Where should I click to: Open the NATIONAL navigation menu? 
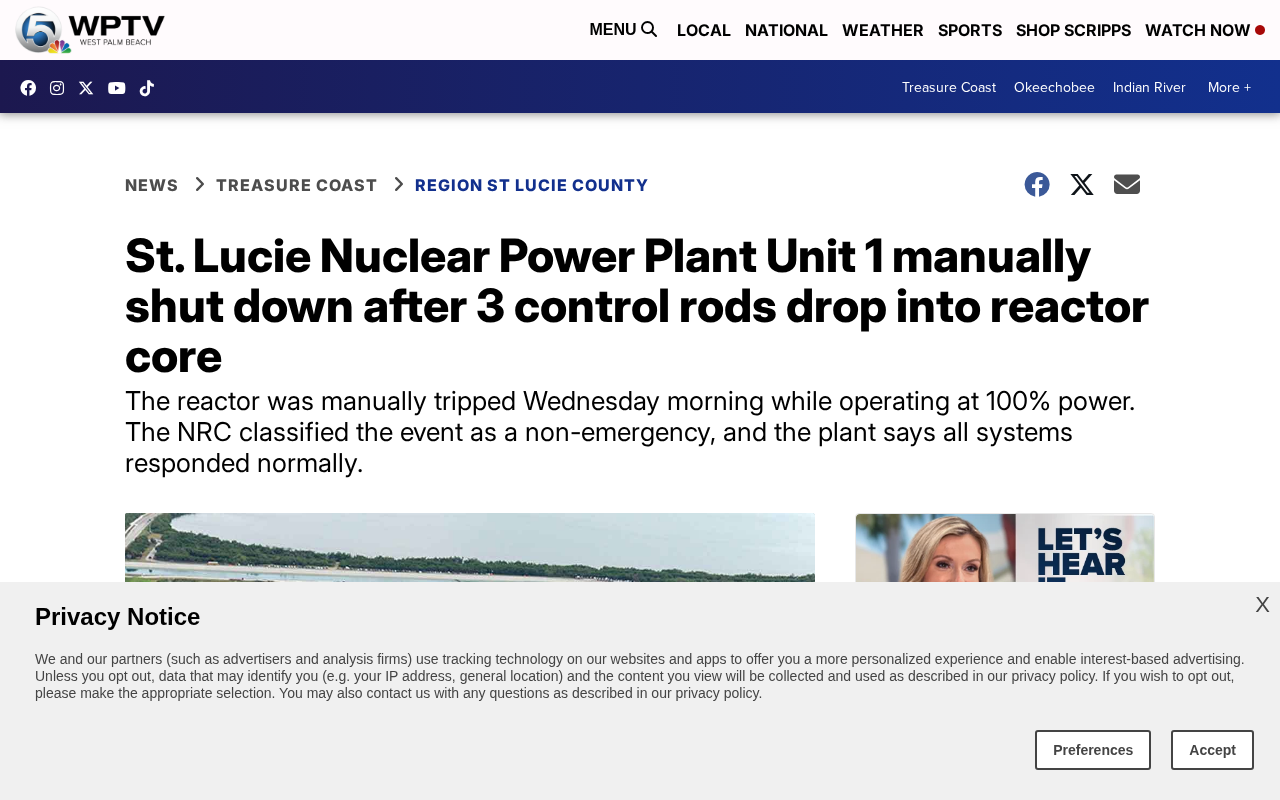pyautogui.click(x=786, y=30)
